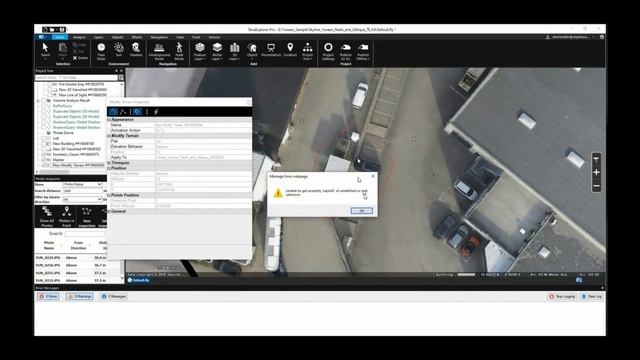Toggle checkbox for BufferQuery item
Image resolution: width=640 pixels, height=360 pixels.
(x=44, y=106)
